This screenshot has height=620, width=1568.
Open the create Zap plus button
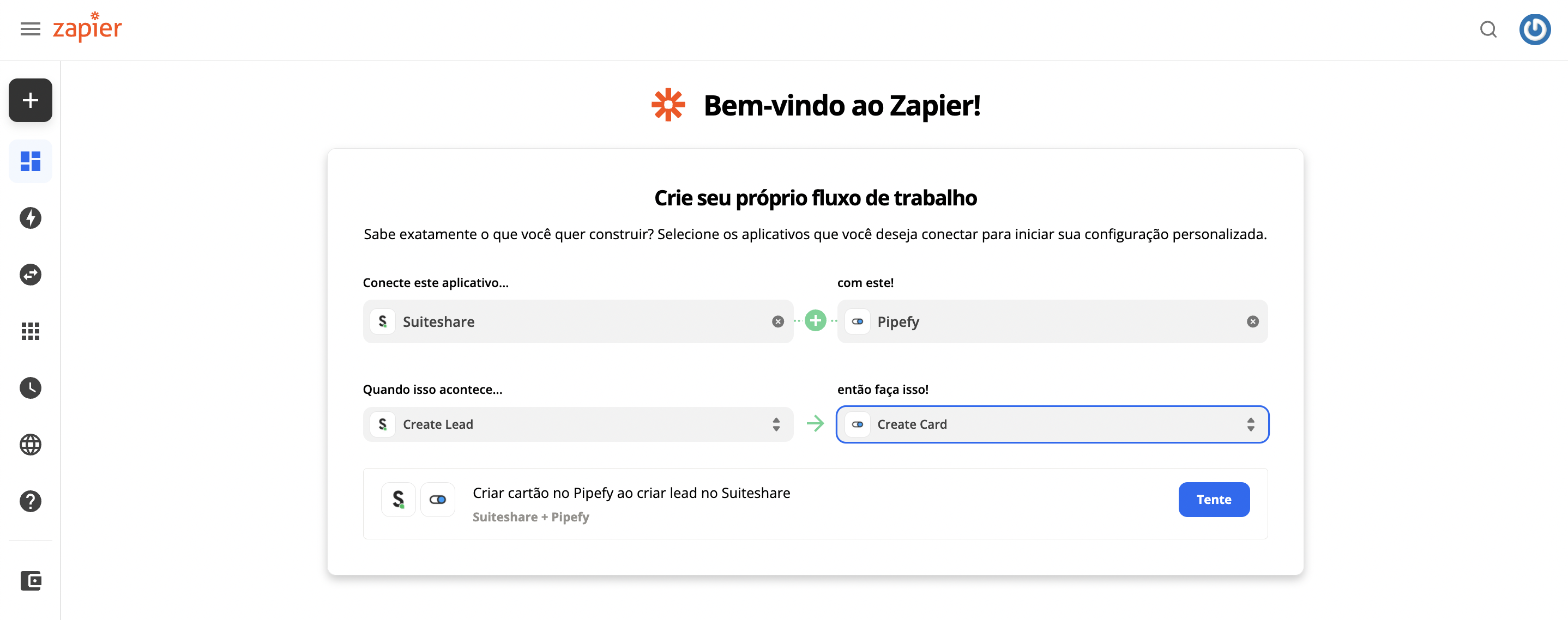[30, 100]
